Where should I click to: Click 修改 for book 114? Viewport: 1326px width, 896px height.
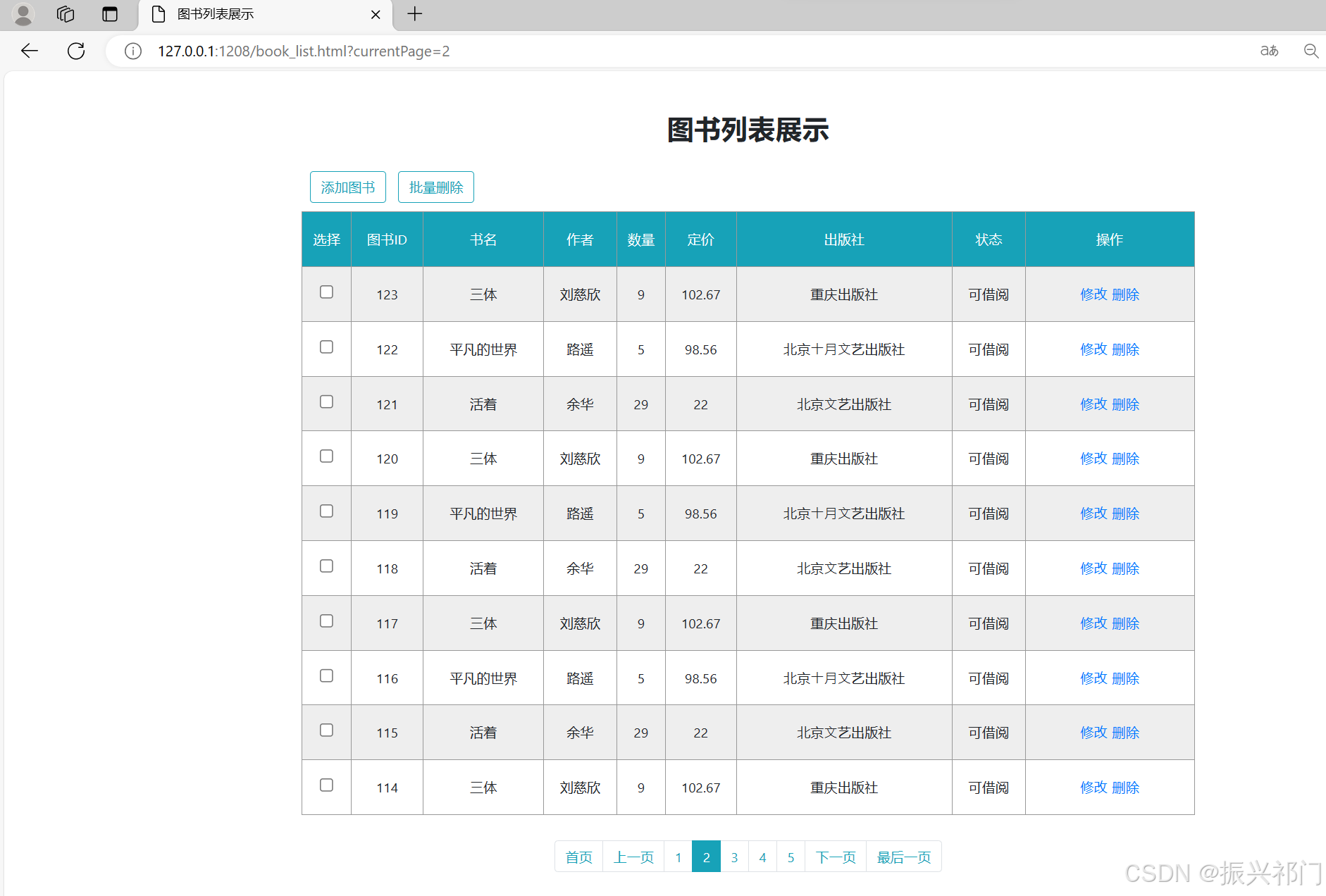point(1094,788)
